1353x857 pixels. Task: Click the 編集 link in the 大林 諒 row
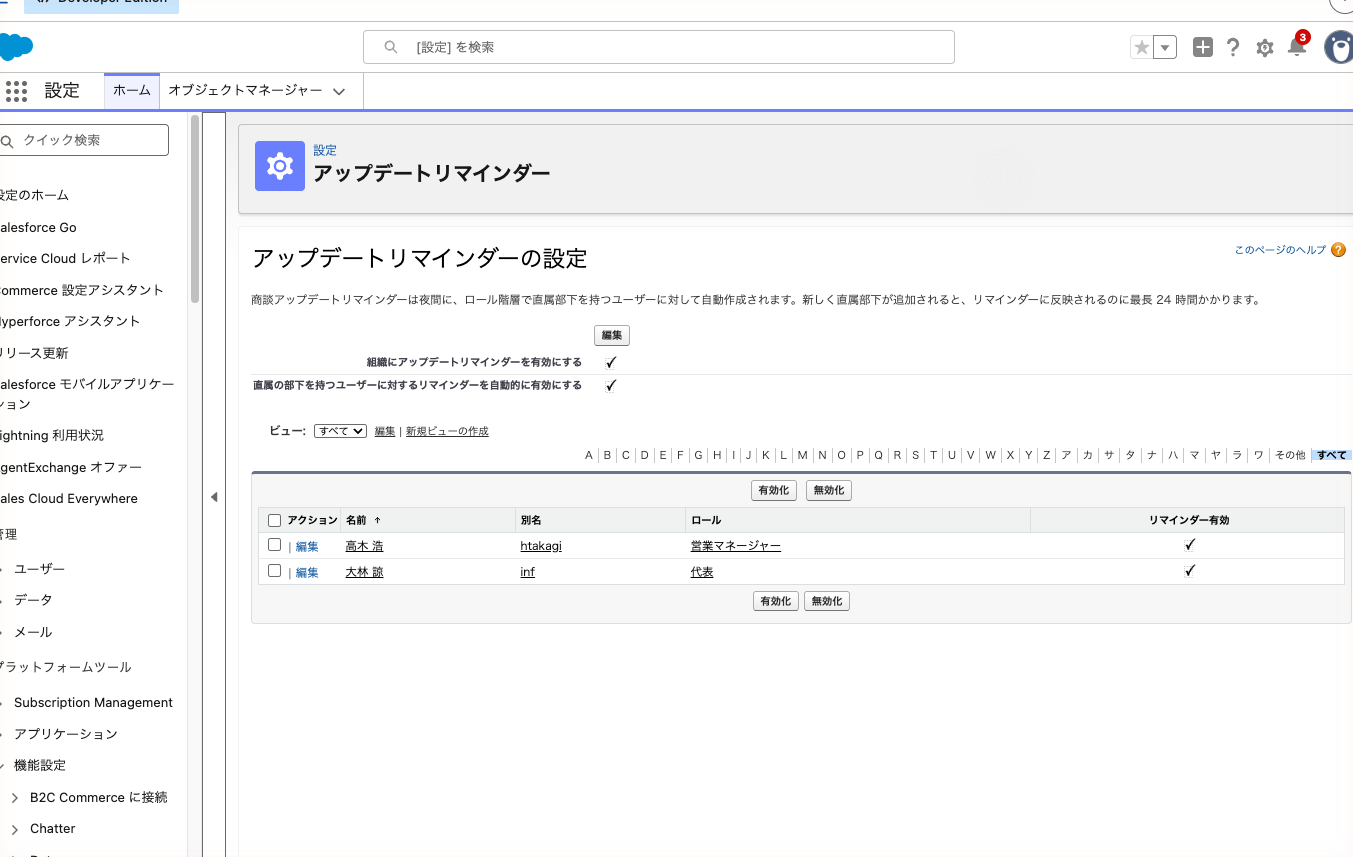[307, 573]
